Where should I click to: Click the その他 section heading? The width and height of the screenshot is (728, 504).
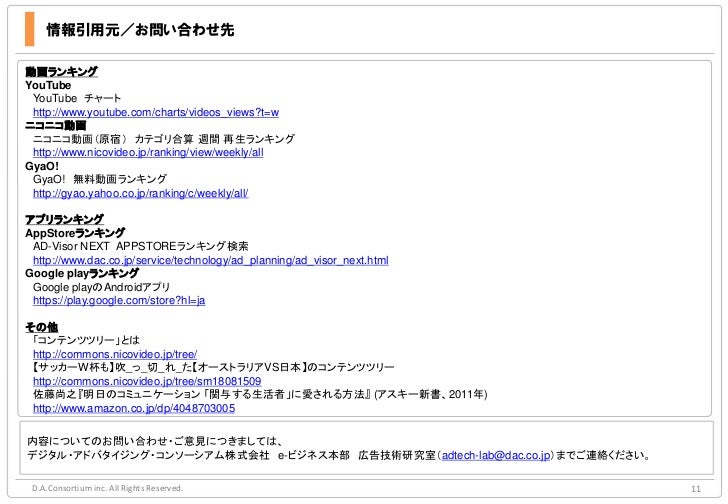click(41, 327)
